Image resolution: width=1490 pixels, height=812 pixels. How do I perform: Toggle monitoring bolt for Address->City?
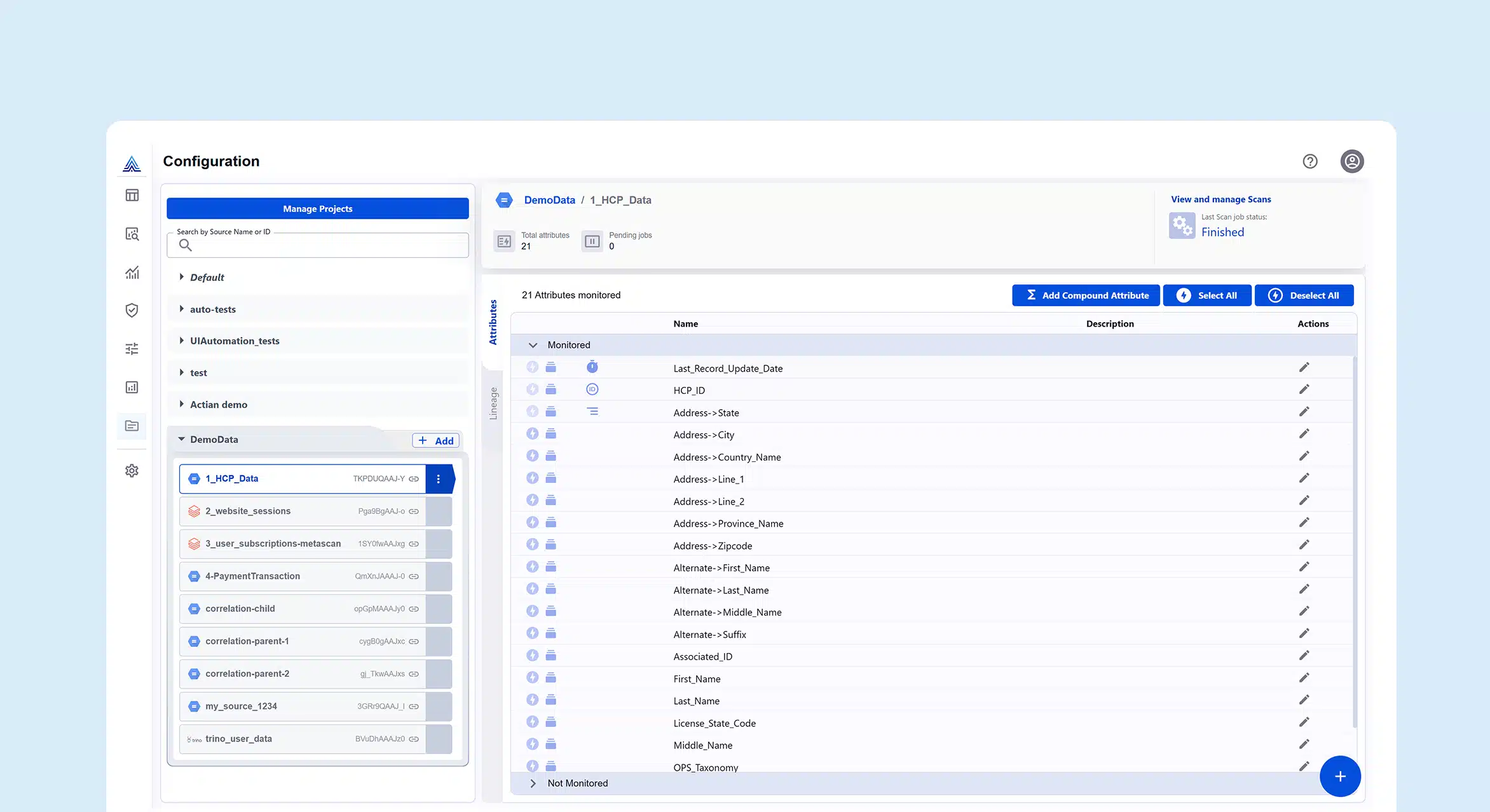tap(533, 434)
